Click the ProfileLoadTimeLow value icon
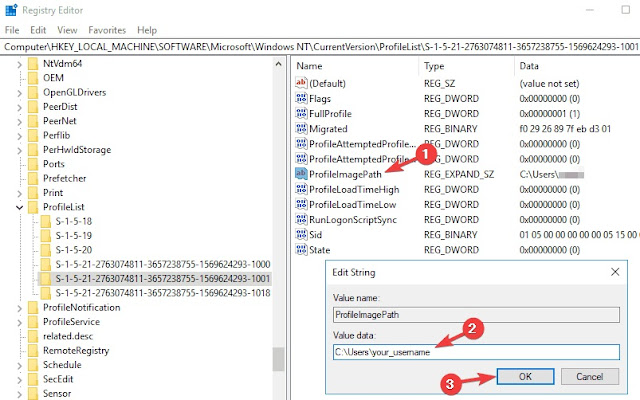 pyautogui.click(x=301, y=204)
